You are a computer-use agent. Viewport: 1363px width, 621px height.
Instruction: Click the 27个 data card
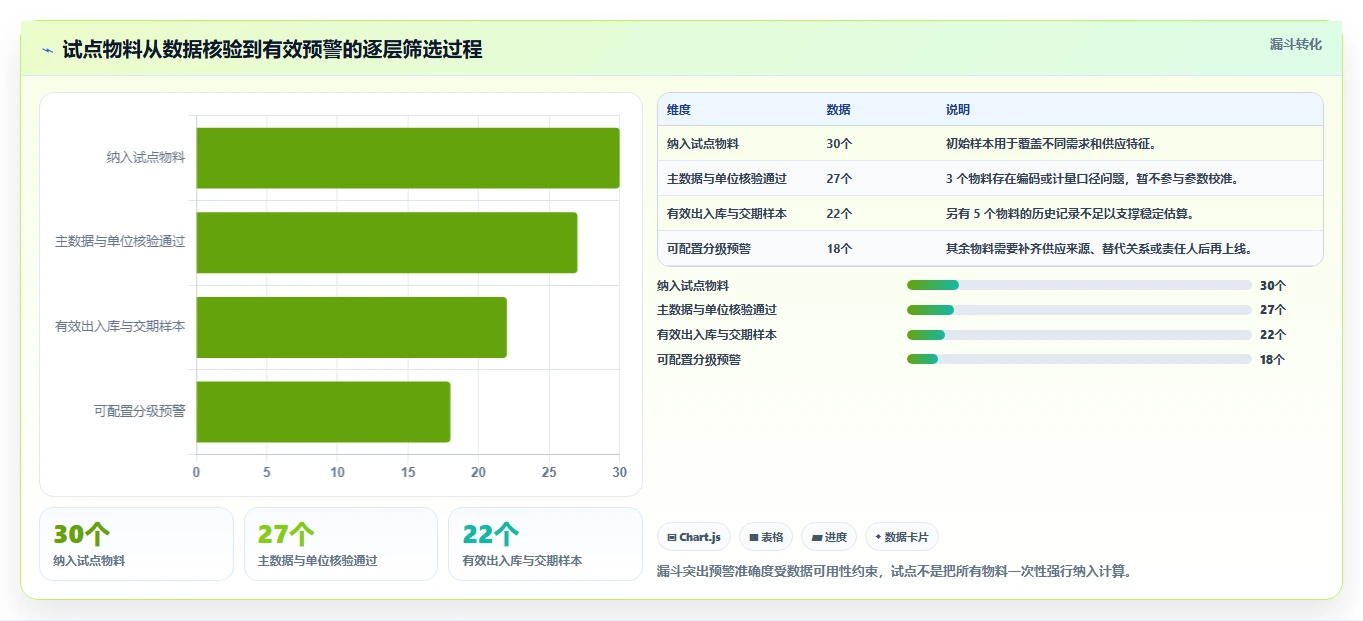pos(341,544)
